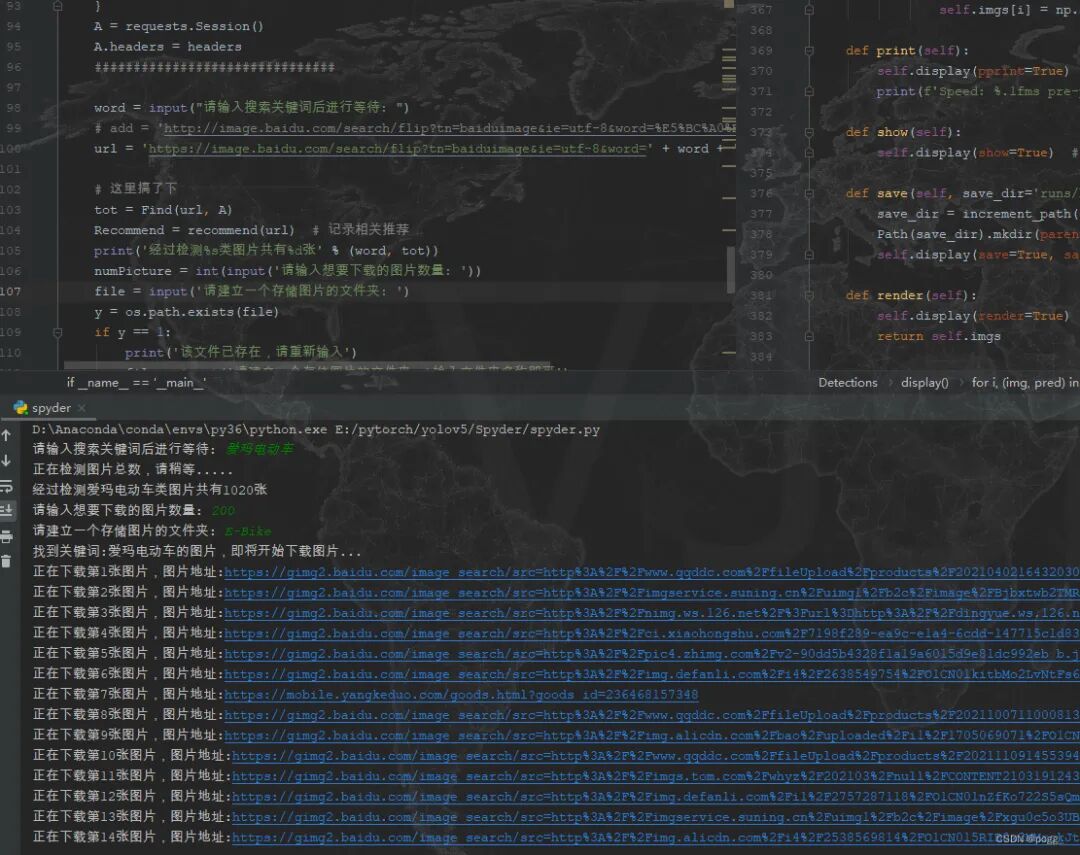Click the console line '正在检测图片总数，请稍等'
The height and width of the screenshot is (855, 1080).
point(132,470)
